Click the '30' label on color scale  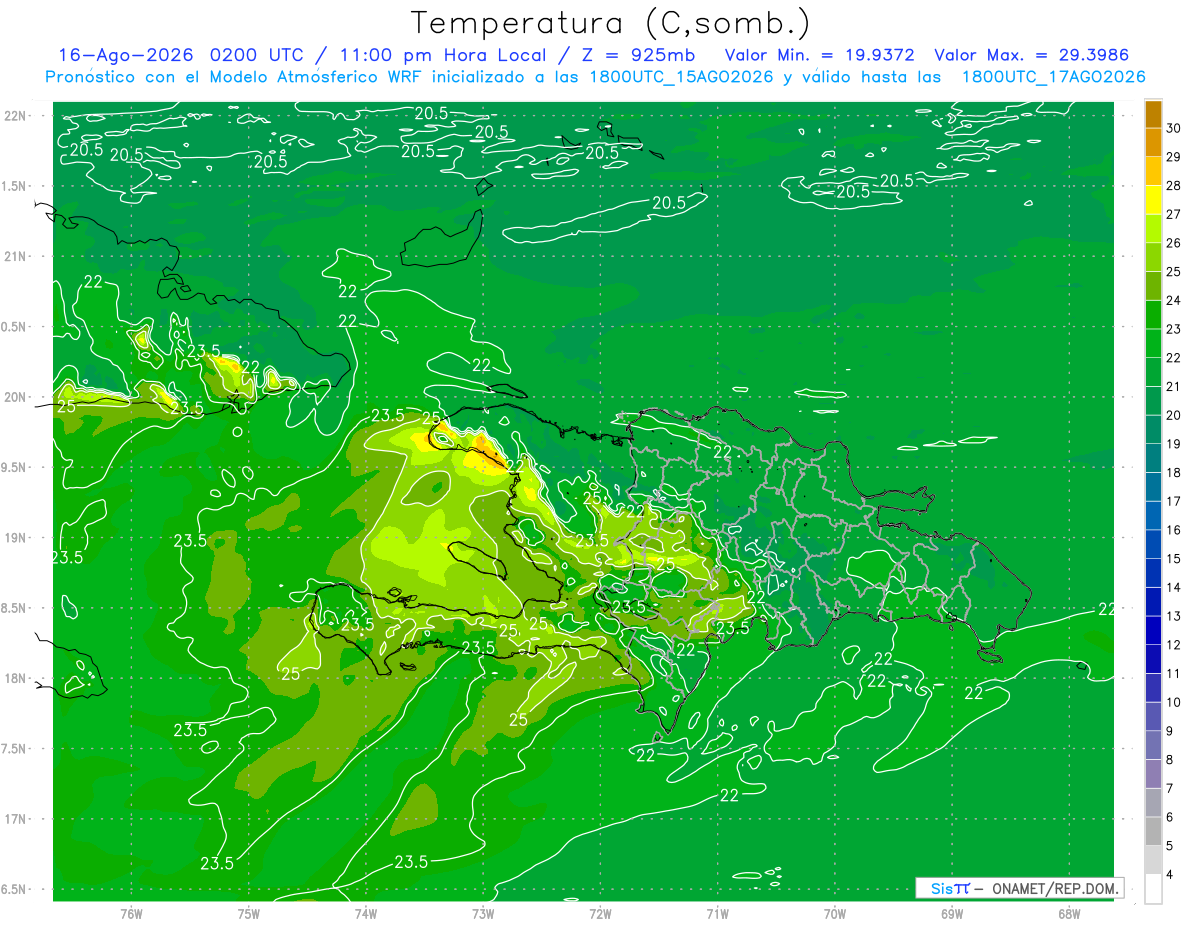(x=1173, y=128)
